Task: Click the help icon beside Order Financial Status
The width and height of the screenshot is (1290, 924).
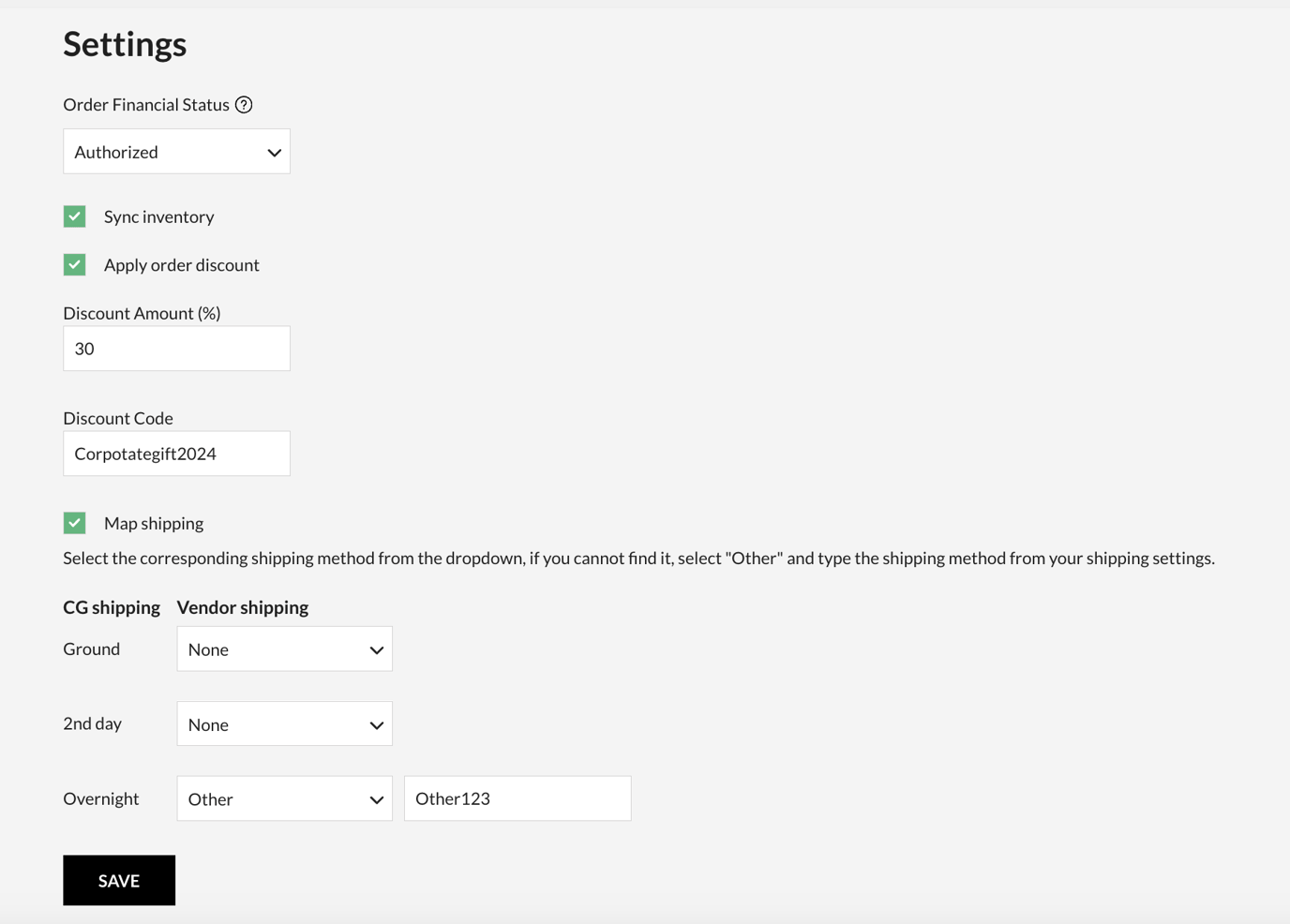Action: [x=244, y=104]
